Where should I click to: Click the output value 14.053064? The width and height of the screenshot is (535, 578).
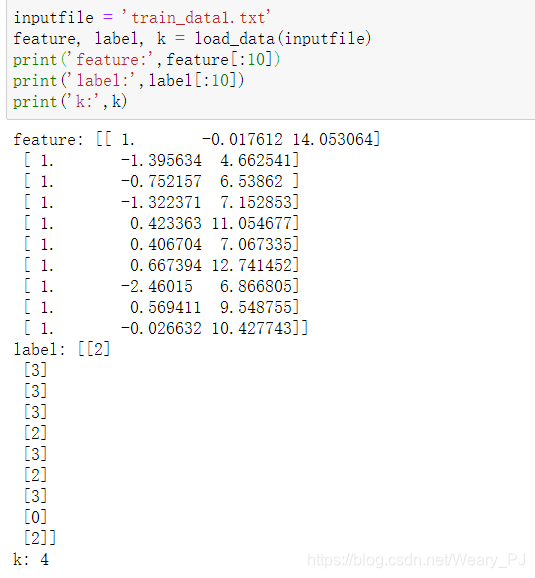[333, 140]
